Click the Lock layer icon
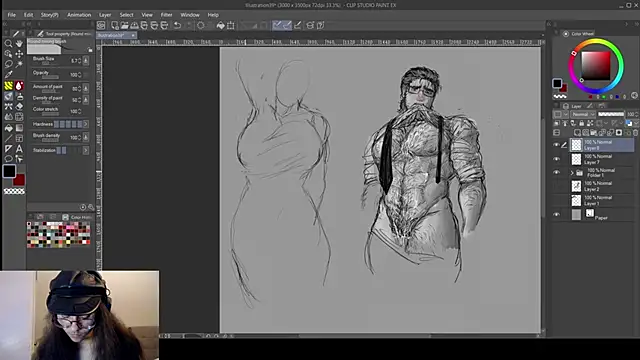This screenshot has width=640, height=360. tap(582, 123)
